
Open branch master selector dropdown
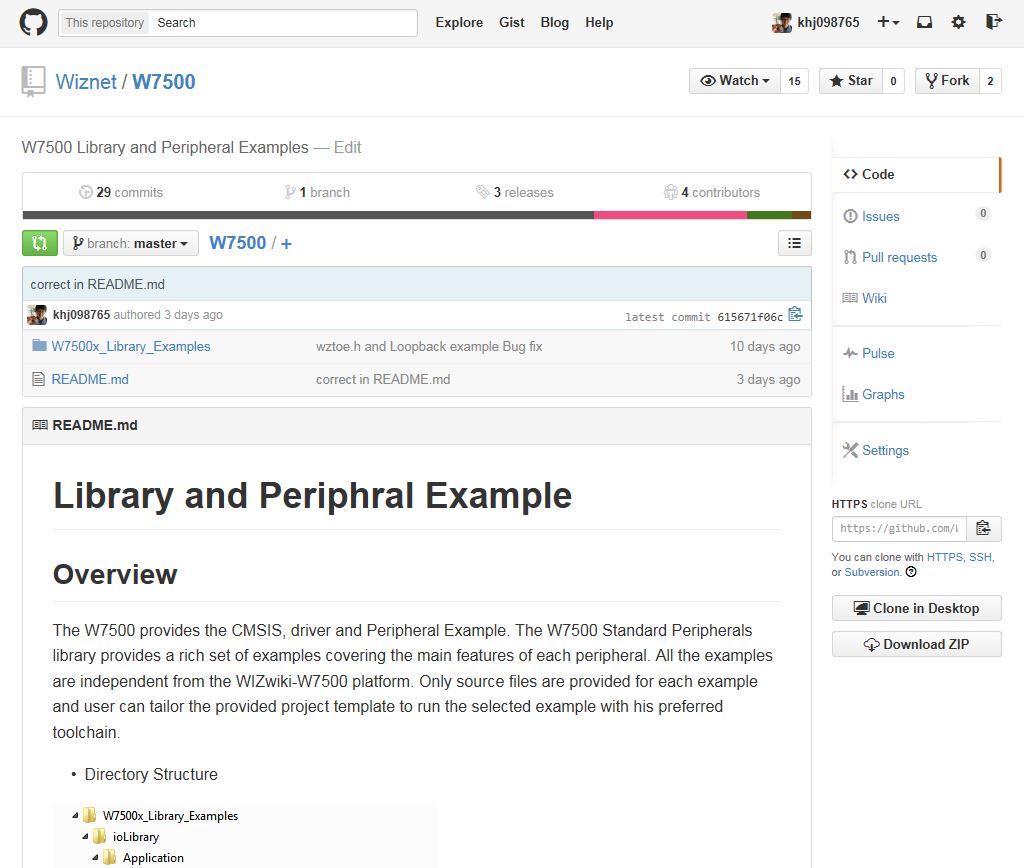[131, 243]
